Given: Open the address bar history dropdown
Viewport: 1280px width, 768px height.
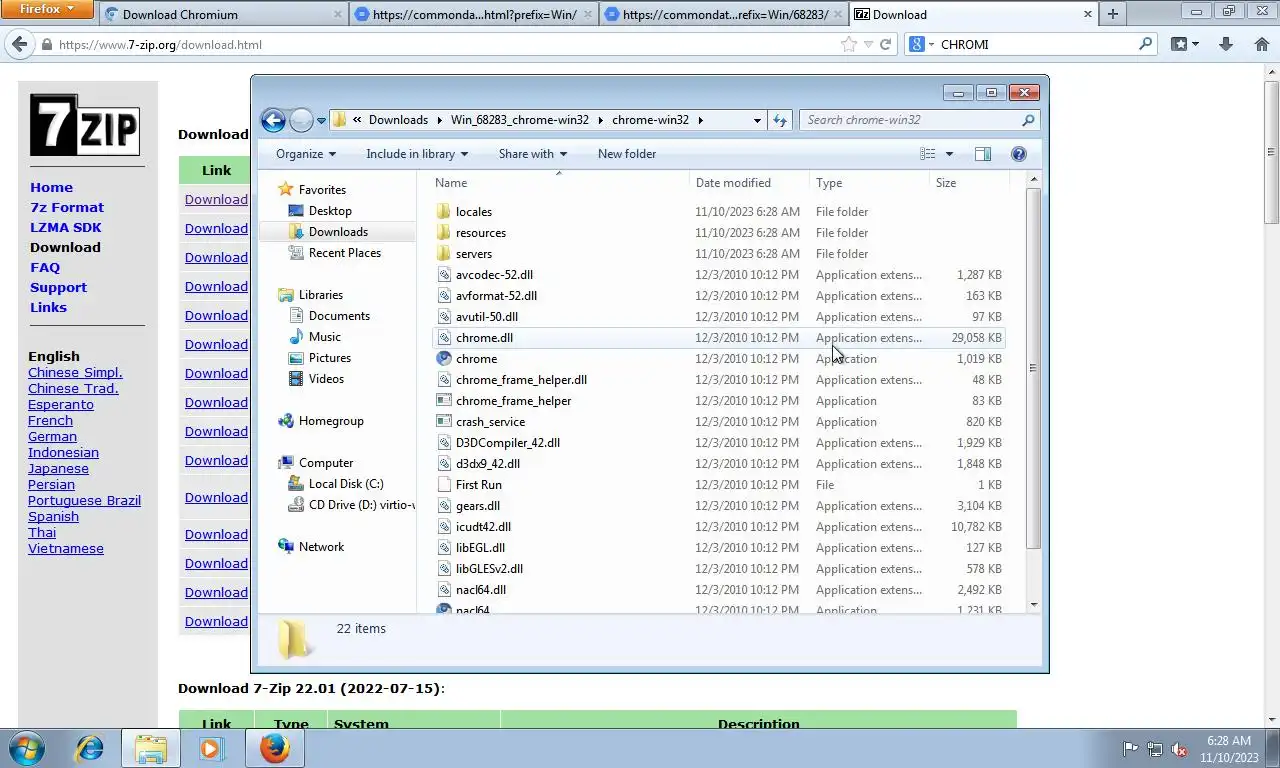Looking at the screenshot, I should [x=757, y=120].
